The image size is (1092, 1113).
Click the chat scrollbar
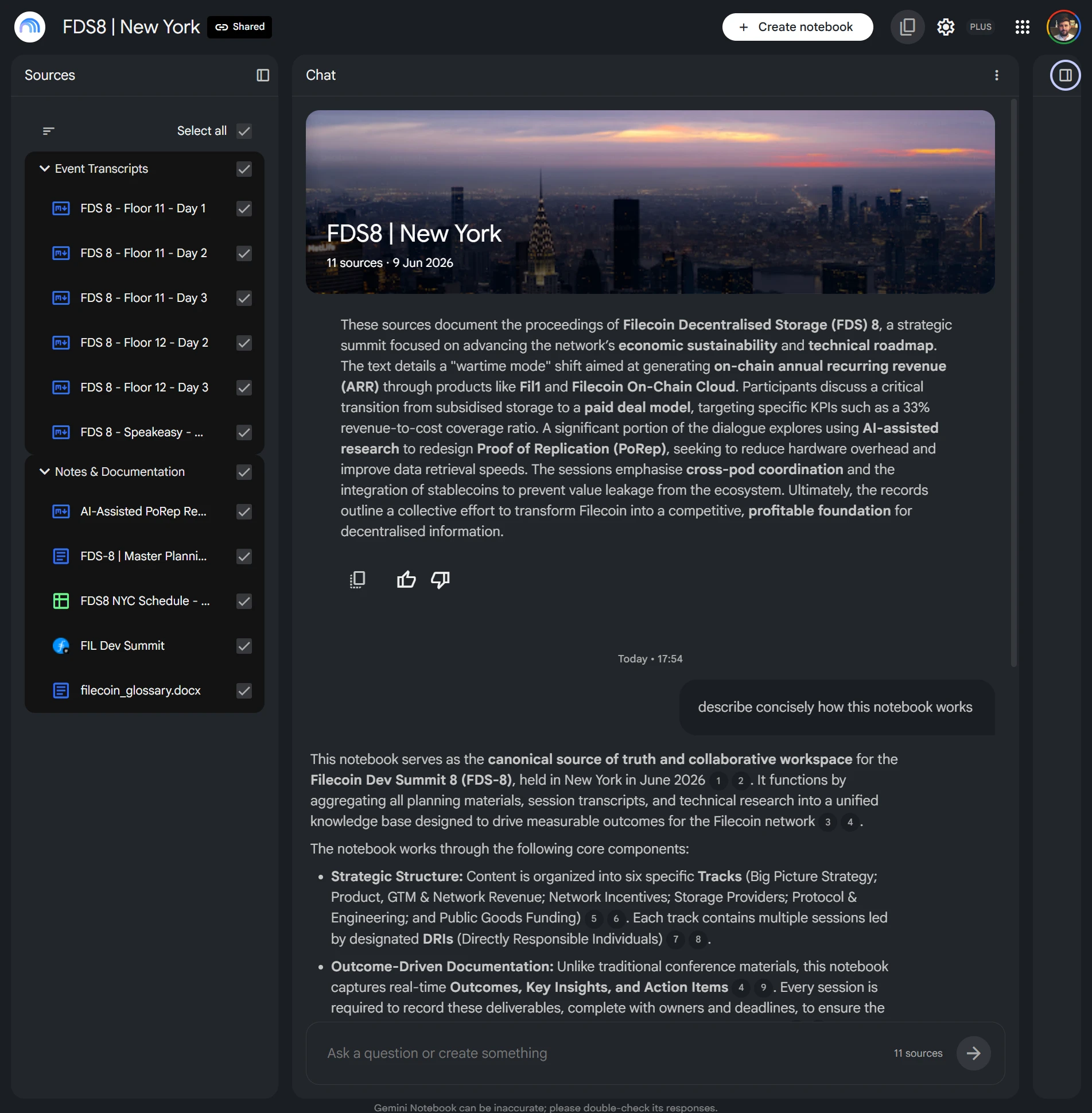pos(1013,383)
